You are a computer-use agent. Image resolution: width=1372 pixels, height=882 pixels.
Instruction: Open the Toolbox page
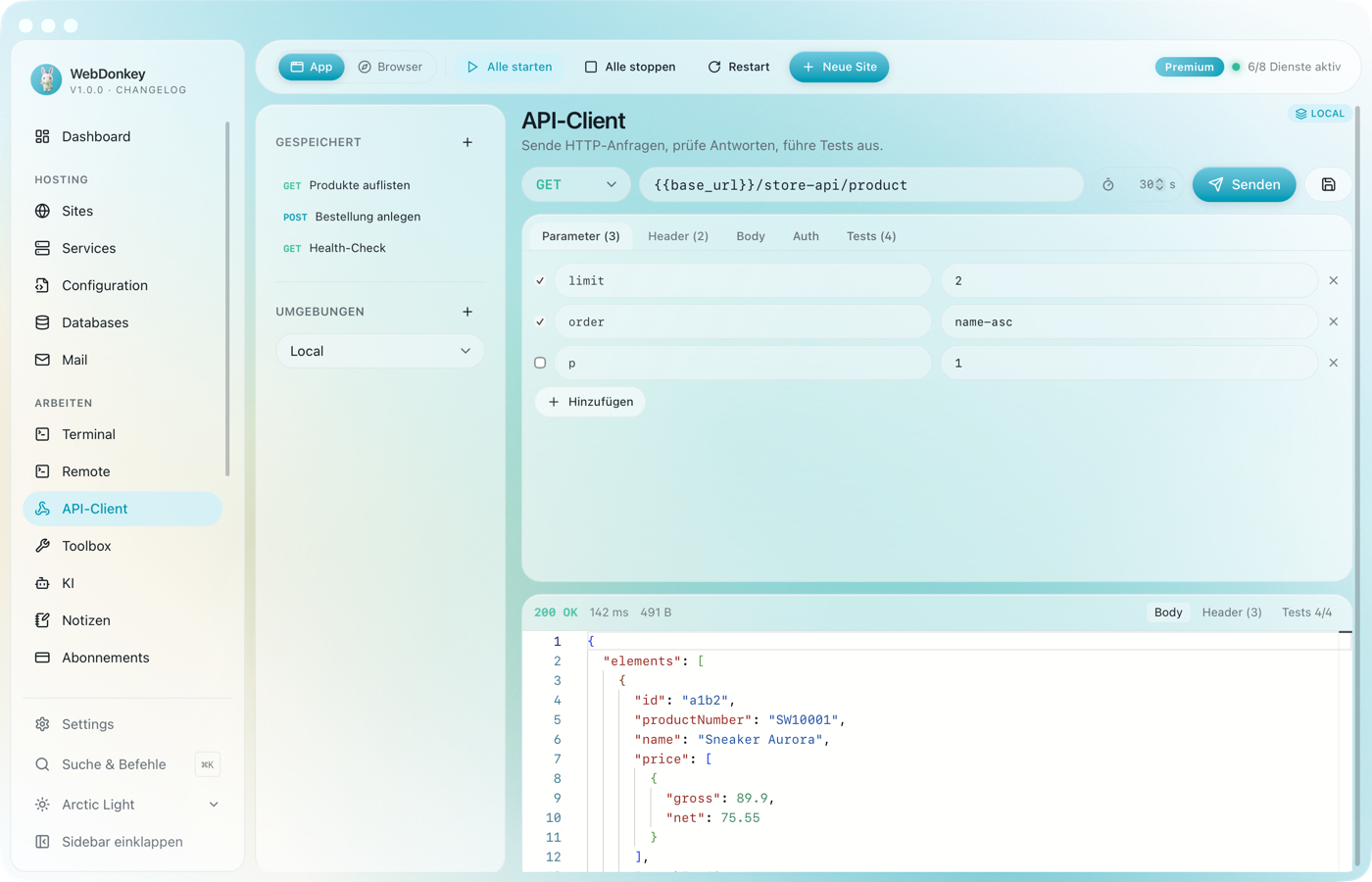coord(122,546)
